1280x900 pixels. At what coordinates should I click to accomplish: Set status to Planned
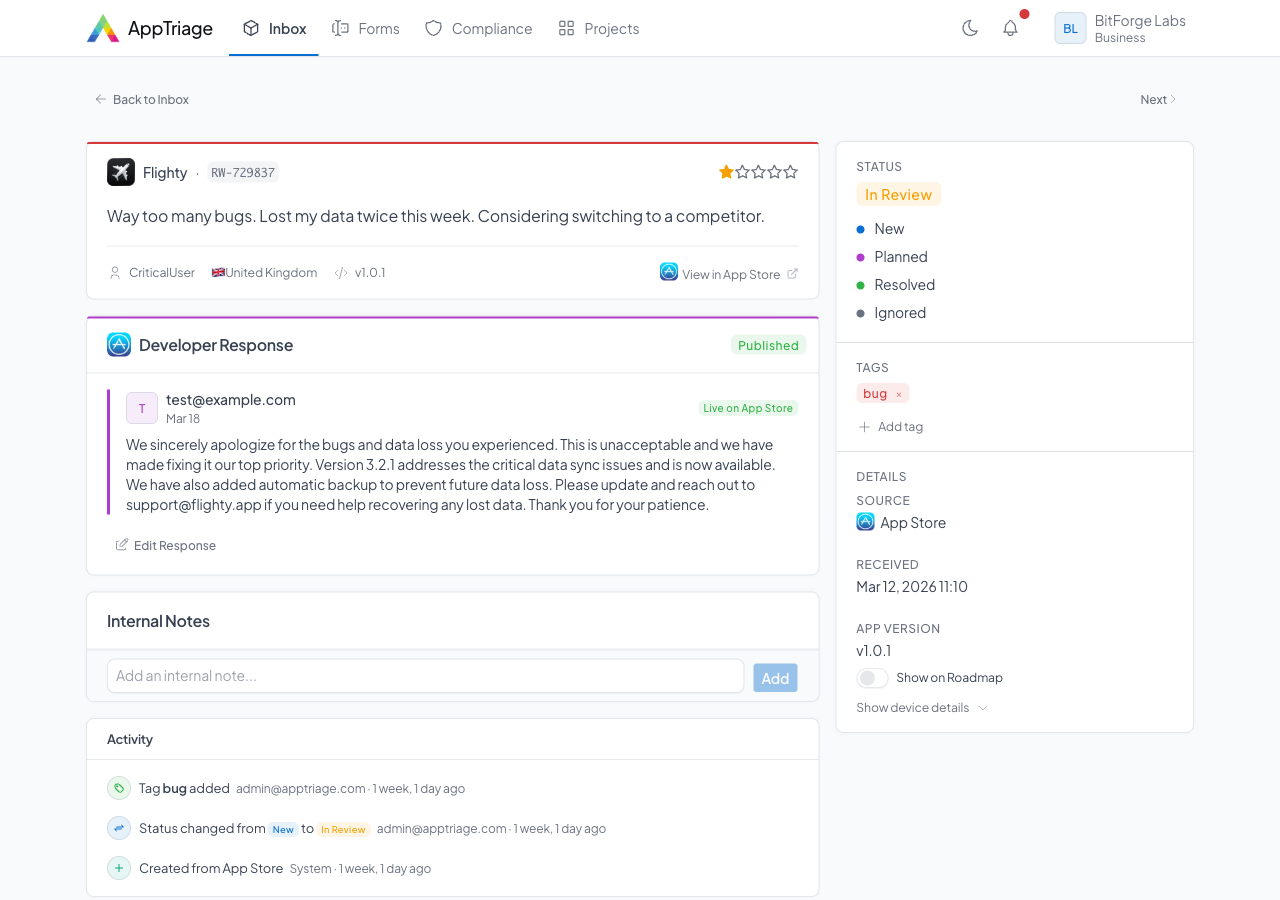[900, 257]
